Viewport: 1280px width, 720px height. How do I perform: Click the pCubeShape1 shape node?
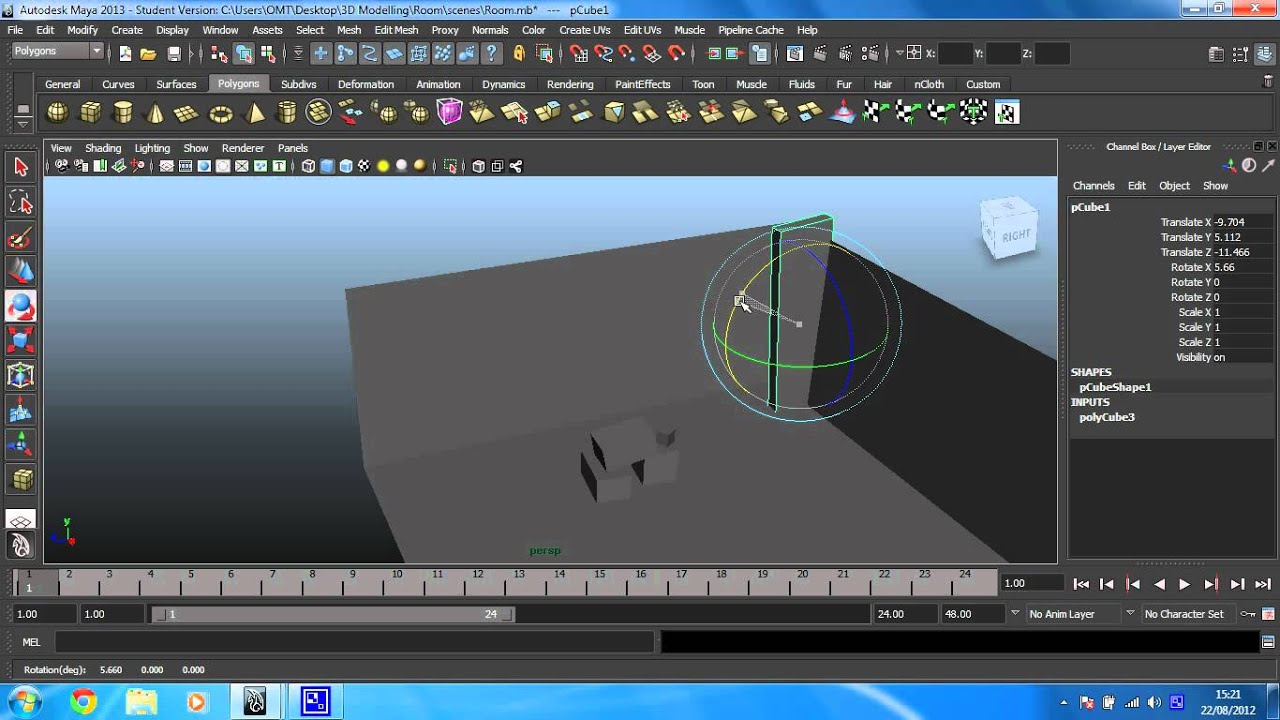click(1115, 387)
